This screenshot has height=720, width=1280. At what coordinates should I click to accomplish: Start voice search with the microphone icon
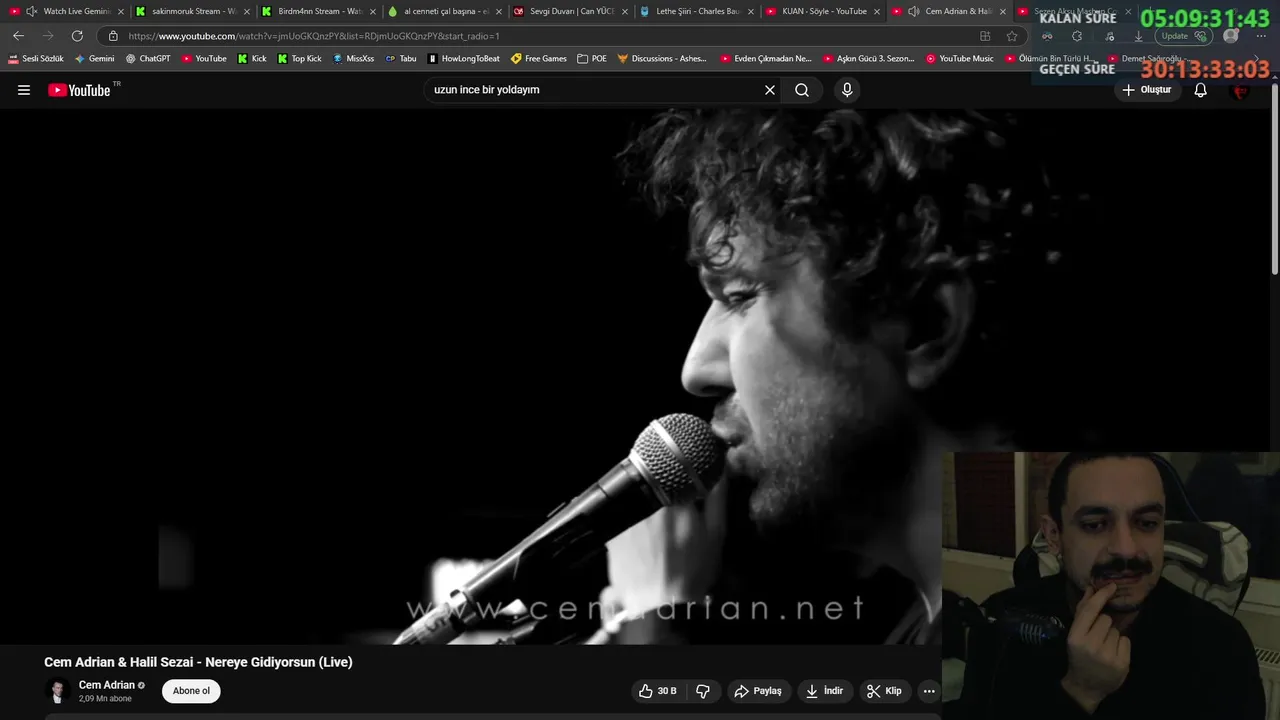pyautogui.click(x=847, y=90)
